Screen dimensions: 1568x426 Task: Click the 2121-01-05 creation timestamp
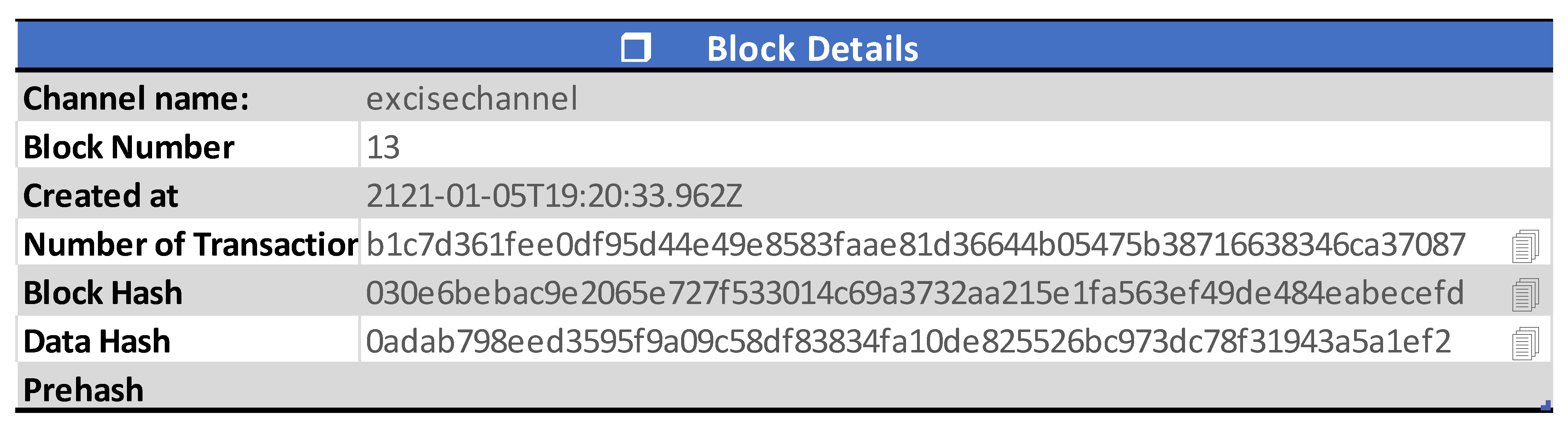(x=554, y=196)
